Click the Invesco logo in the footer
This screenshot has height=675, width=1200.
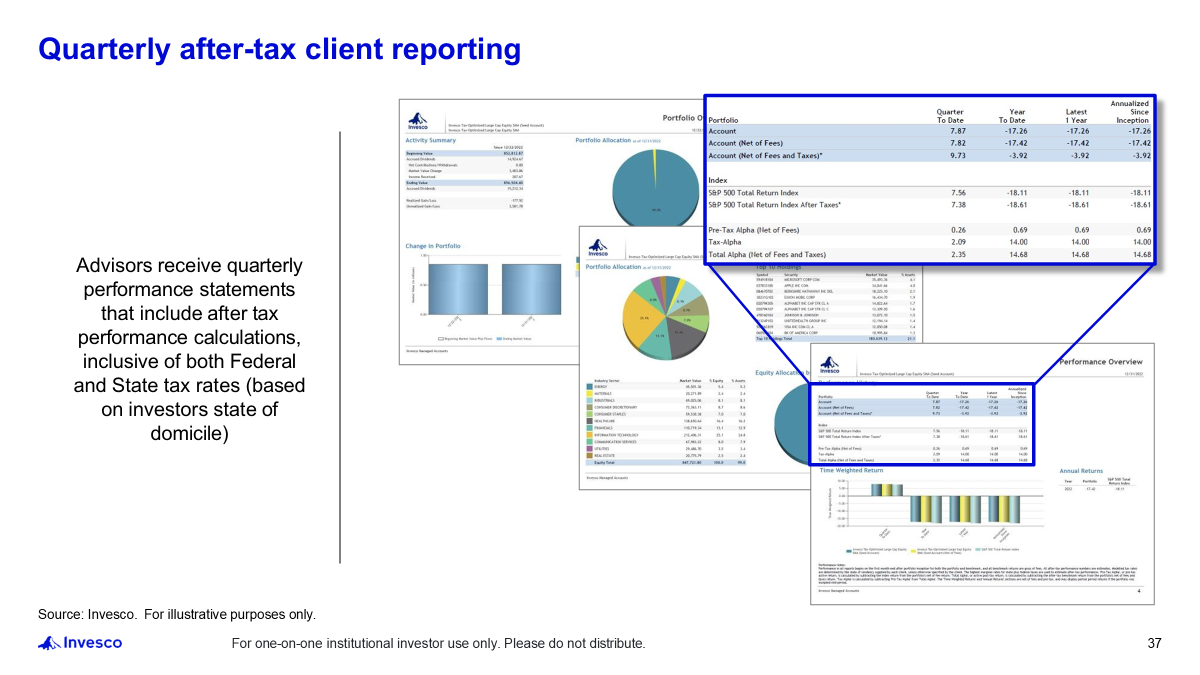click(80, 643)
